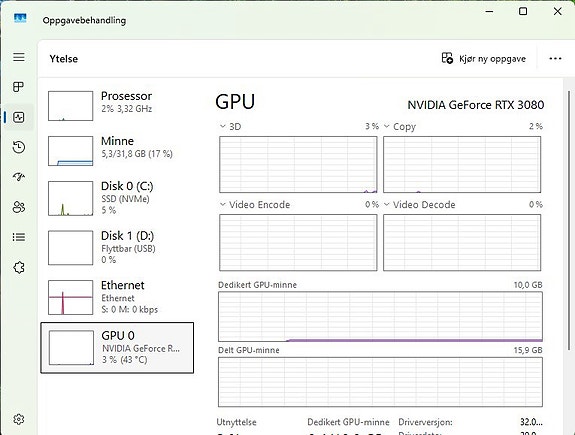The height and width of the screenshot is (435, 575).
Task: Select Ethernet performance item
Action: click(x=117, y=297)
